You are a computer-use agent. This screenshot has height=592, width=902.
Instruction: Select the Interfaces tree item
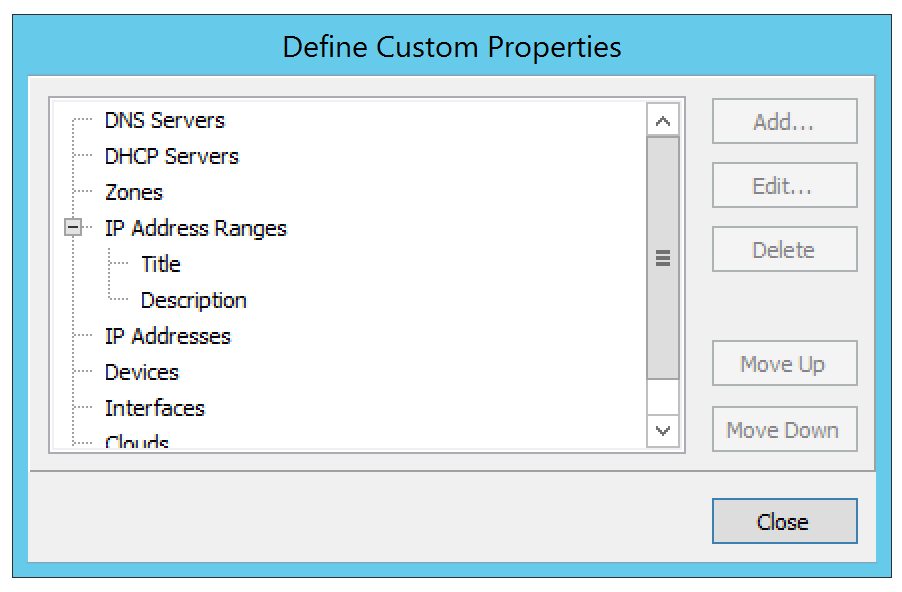(154, 408)
